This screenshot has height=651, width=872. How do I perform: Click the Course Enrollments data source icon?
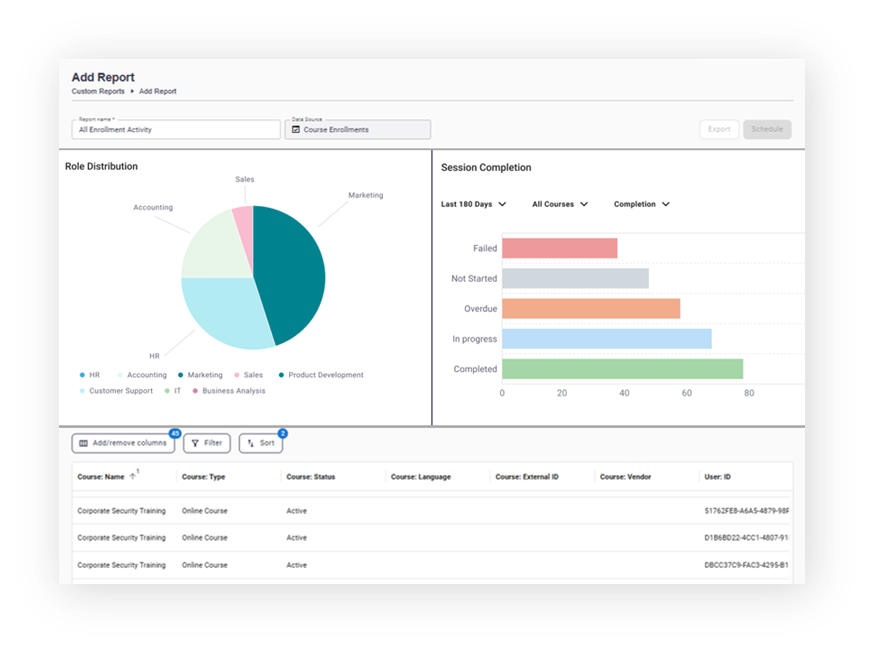coord(296,130)
